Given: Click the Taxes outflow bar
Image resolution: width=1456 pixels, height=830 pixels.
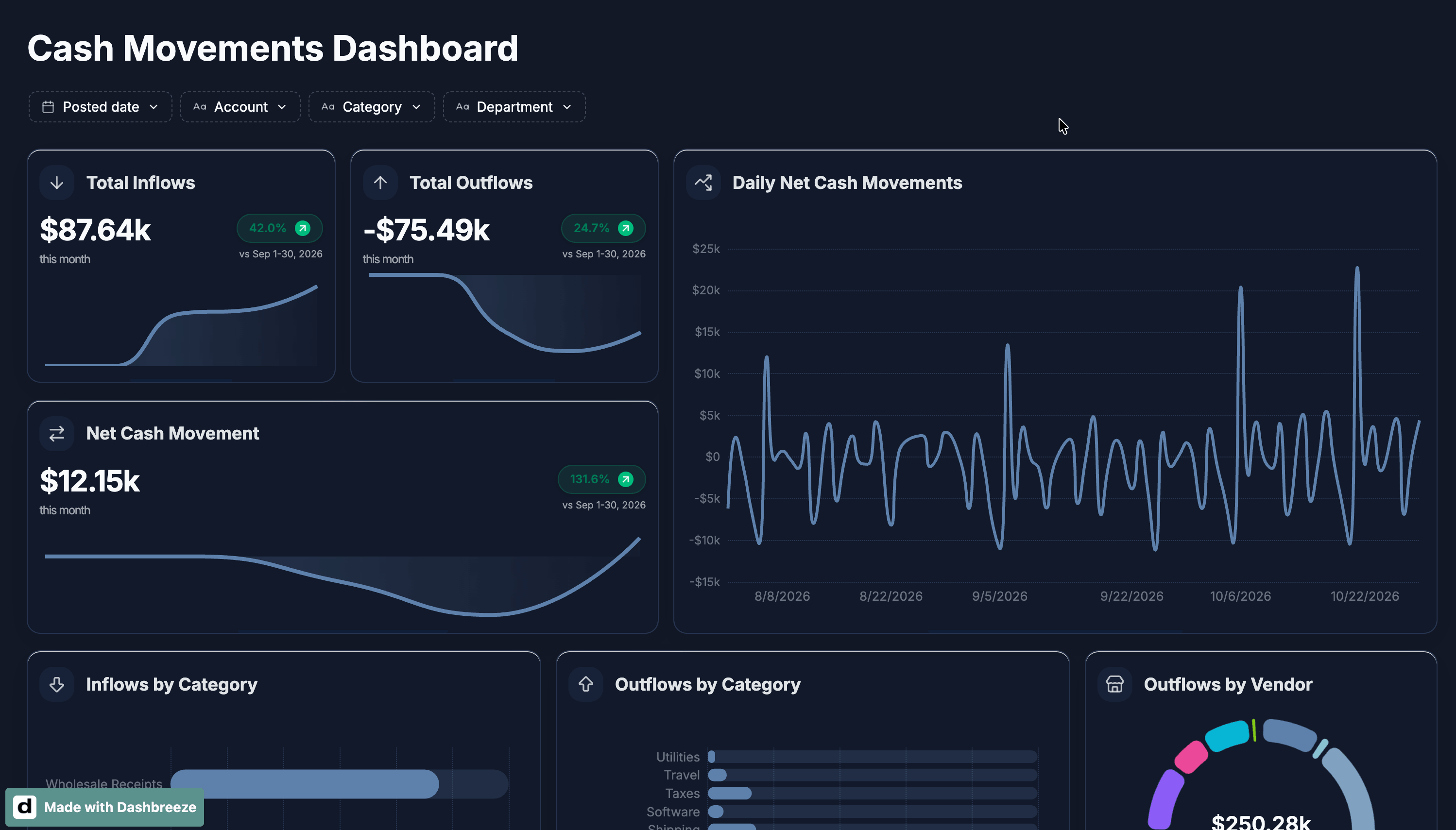Looking at the screenshot, I should point(730,793).
